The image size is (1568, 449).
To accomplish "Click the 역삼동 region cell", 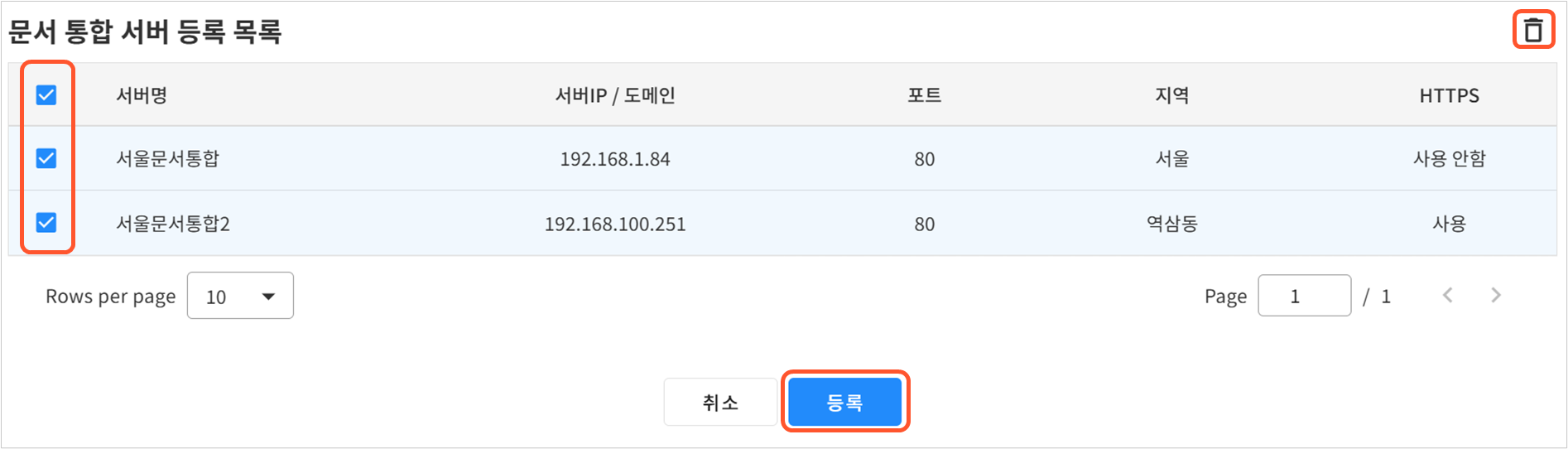I will point(1171,224).
